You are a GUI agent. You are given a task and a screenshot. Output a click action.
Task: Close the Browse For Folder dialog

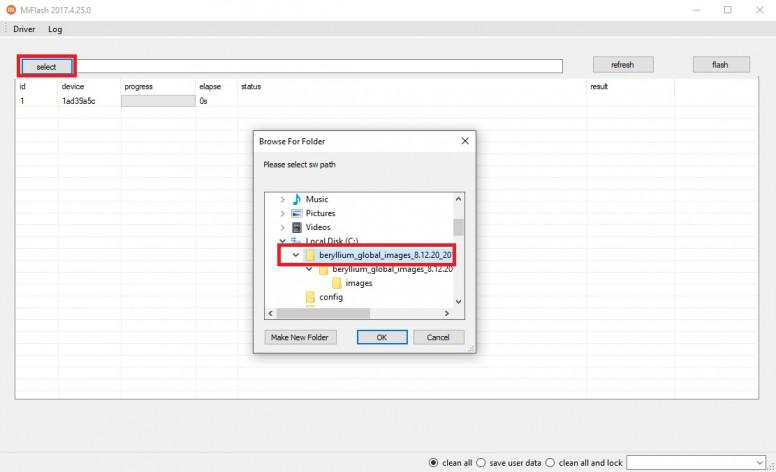click(x=465, y=141)
